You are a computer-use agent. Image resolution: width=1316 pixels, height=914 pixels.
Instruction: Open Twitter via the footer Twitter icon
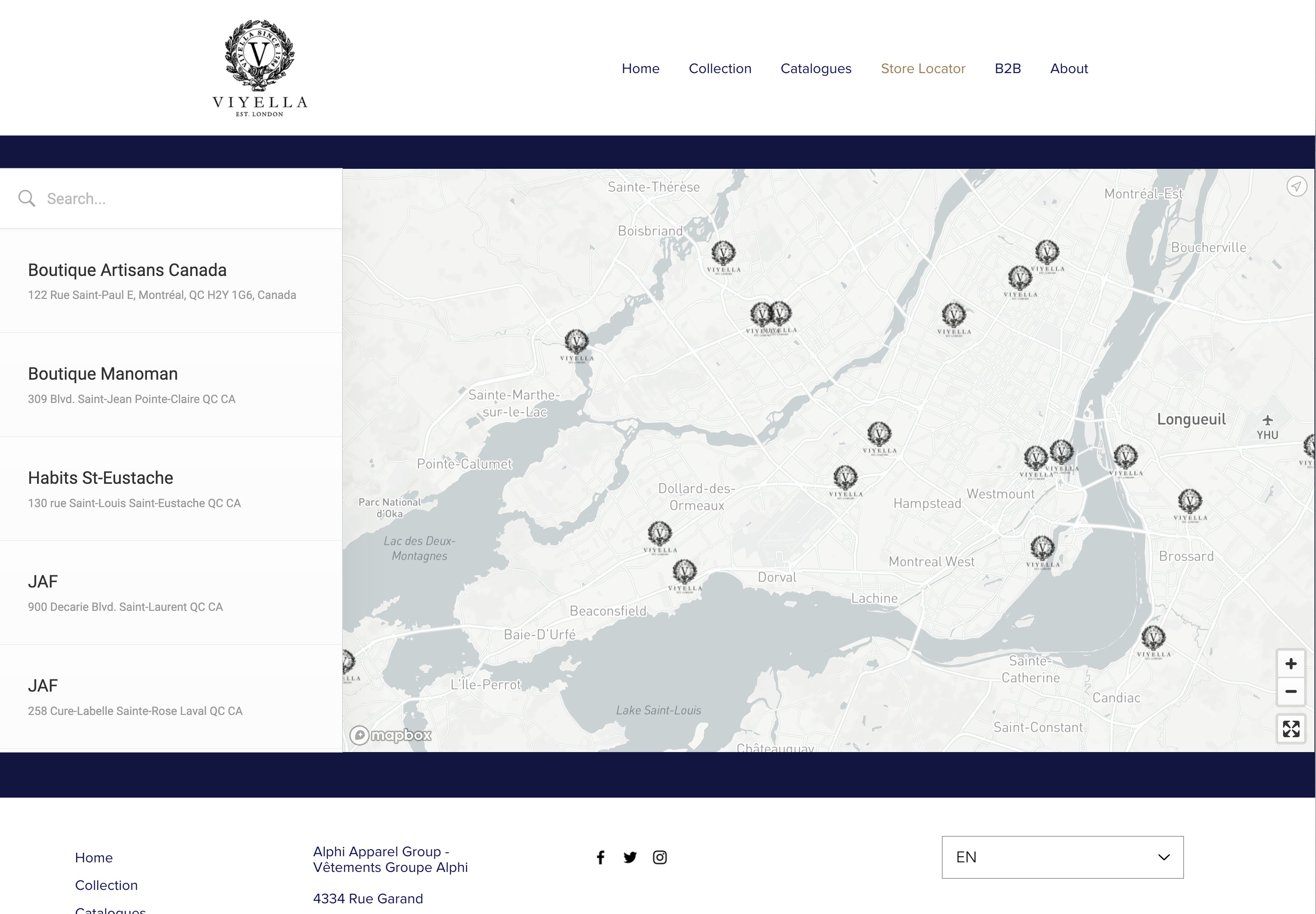pos(630,857)
